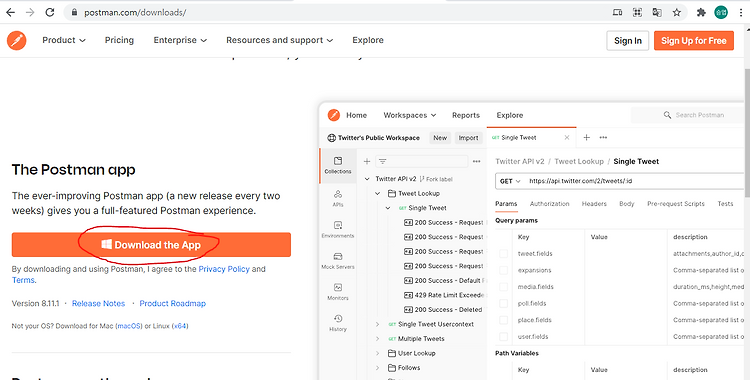
Task: Open the Release Notes link
Action: point(99,303)
